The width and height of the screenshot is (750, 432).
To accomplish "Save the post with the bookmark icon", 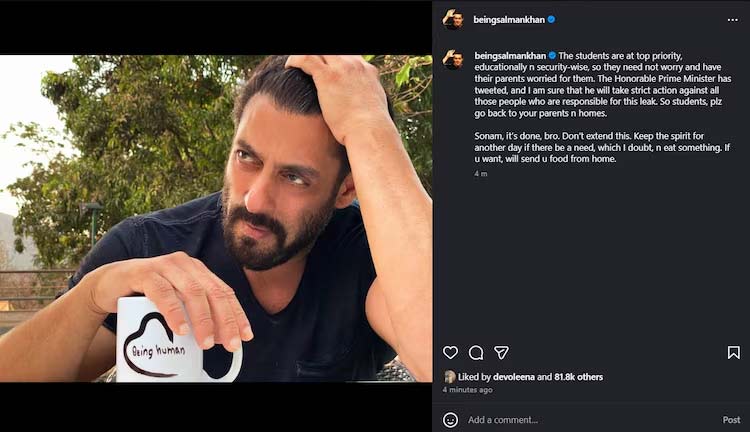I will click(733, 353).
